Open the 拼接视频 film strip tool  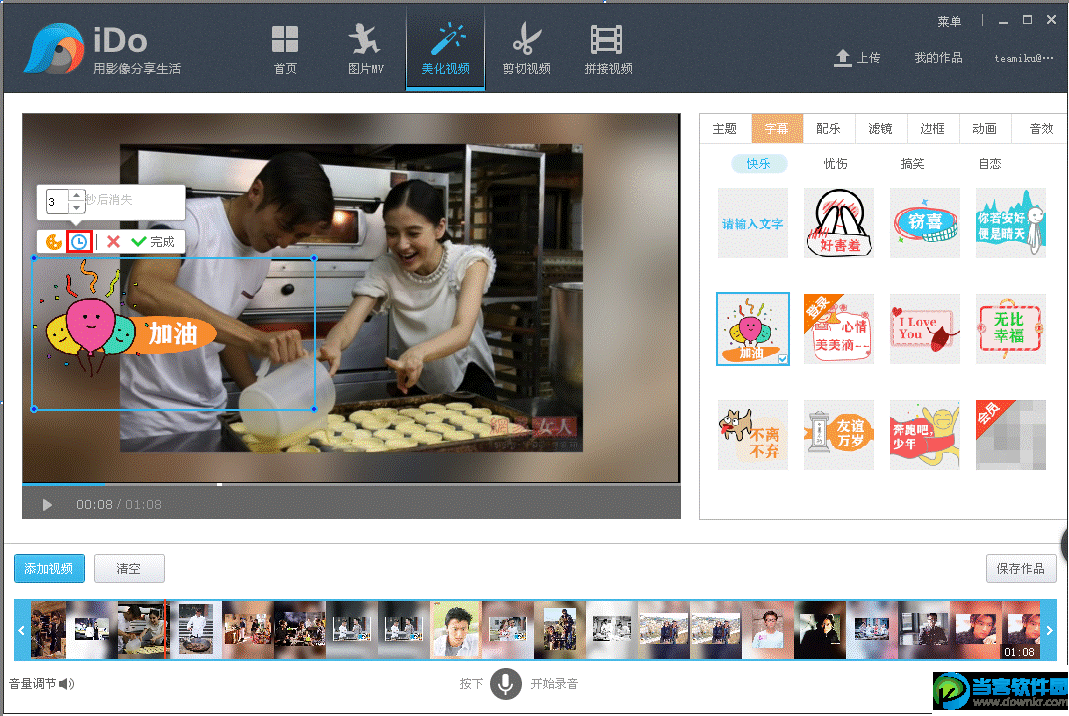(x=608, y=49)
